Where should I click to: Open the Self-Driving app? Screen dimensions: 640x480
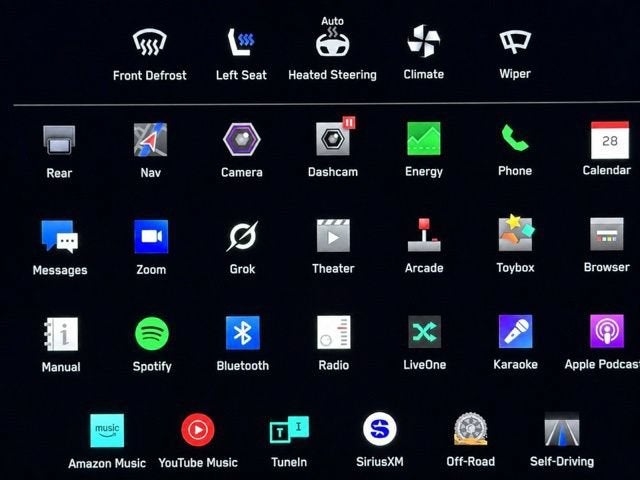pyautogui.click(x=562, y=429)
